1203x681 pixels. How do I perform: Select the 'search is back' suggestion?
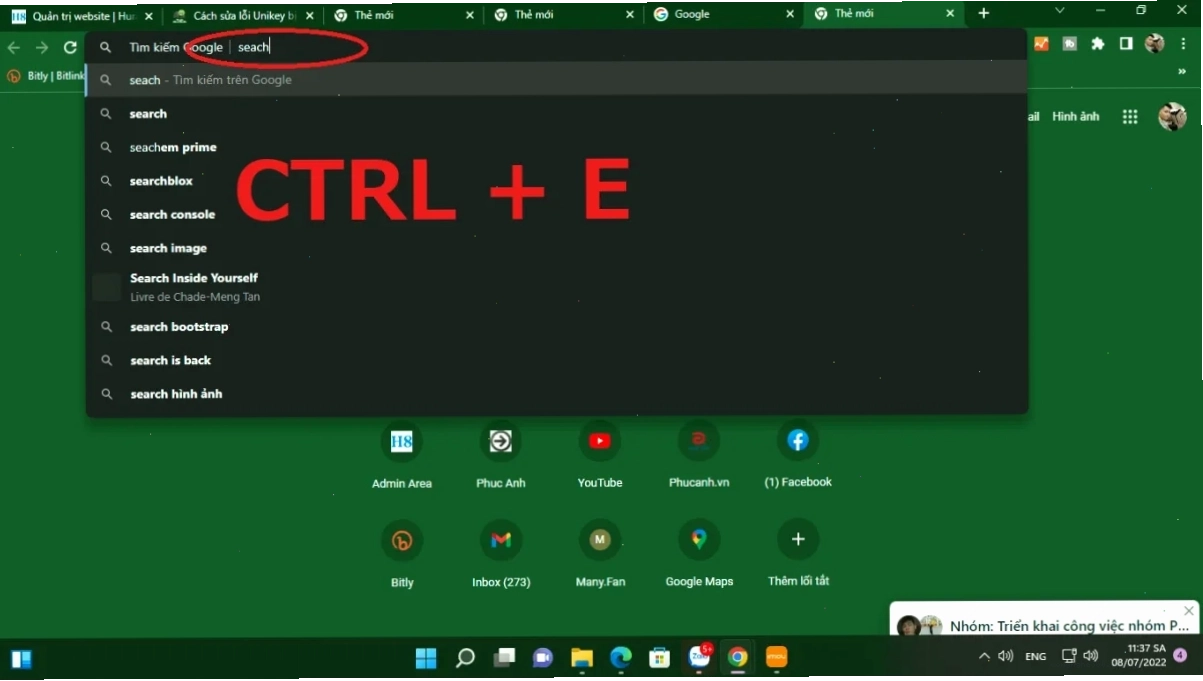(x=557, y=360)
